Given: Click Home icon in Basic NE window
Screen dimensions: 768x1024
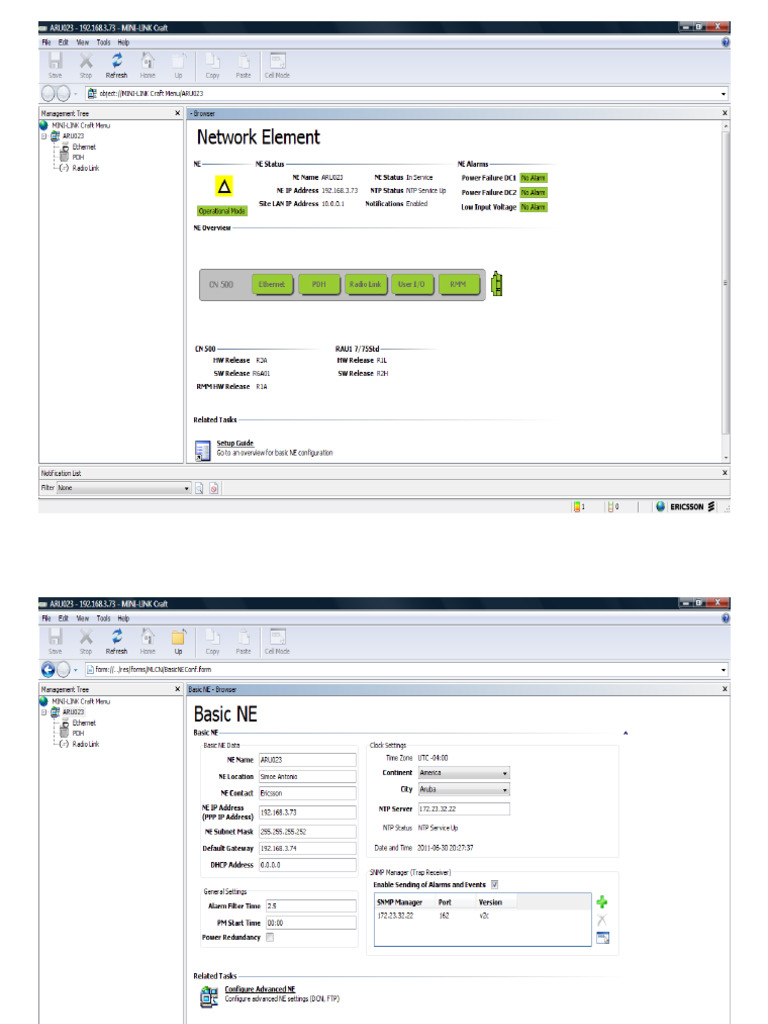Looking at the screenshot, I should tap(148, 637).
